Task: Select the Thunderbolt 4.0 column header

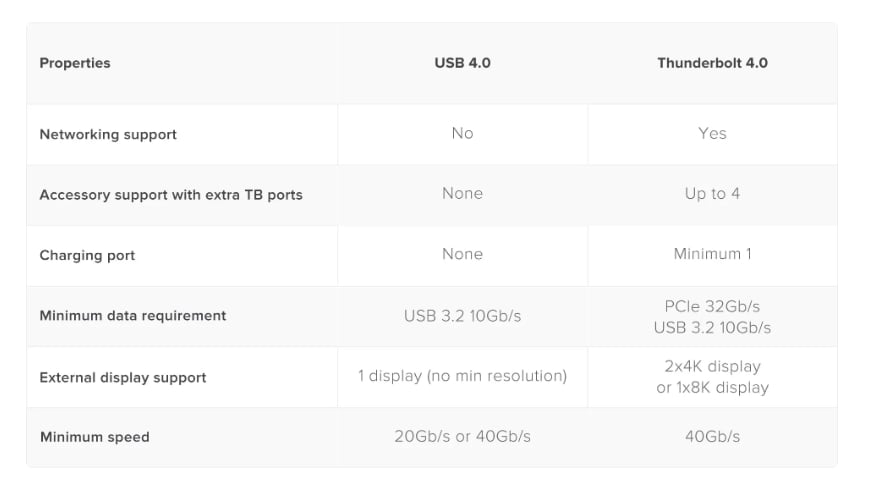Action: pyautogui.click(x=712, y=63)
